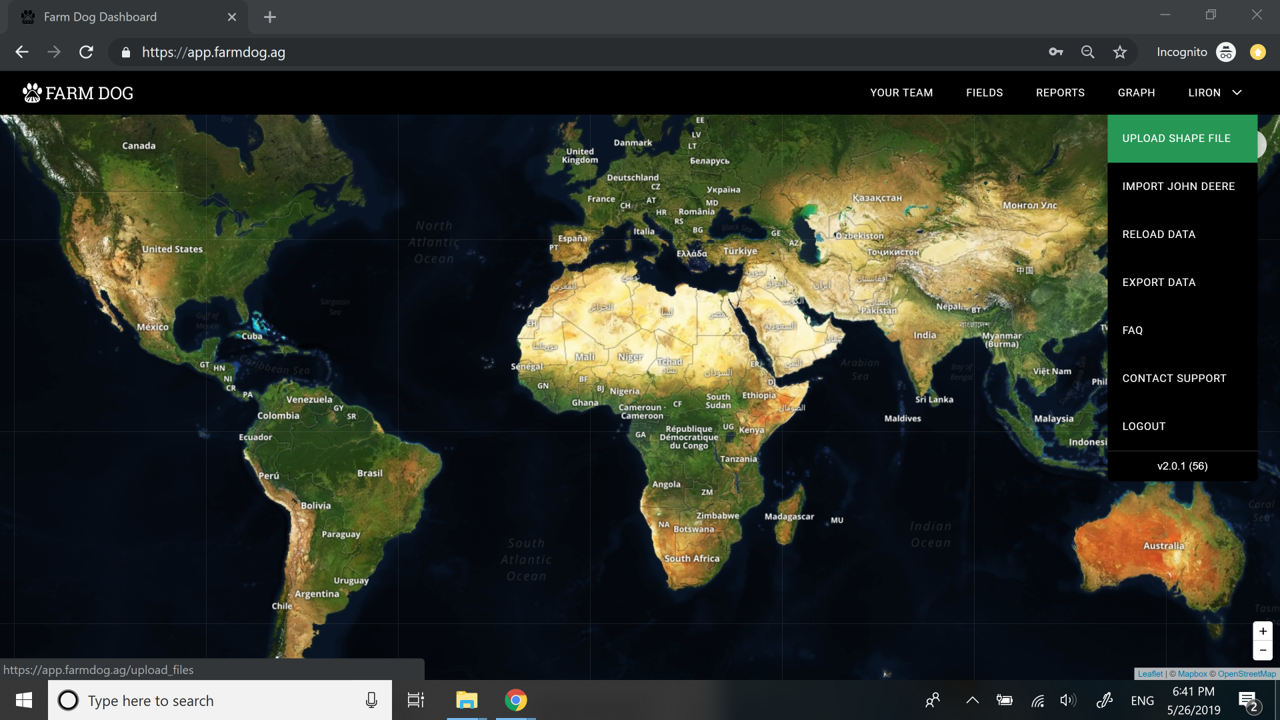
Task: Close the Farm Dog Dashboard tab
Action: tap(232, 17)
